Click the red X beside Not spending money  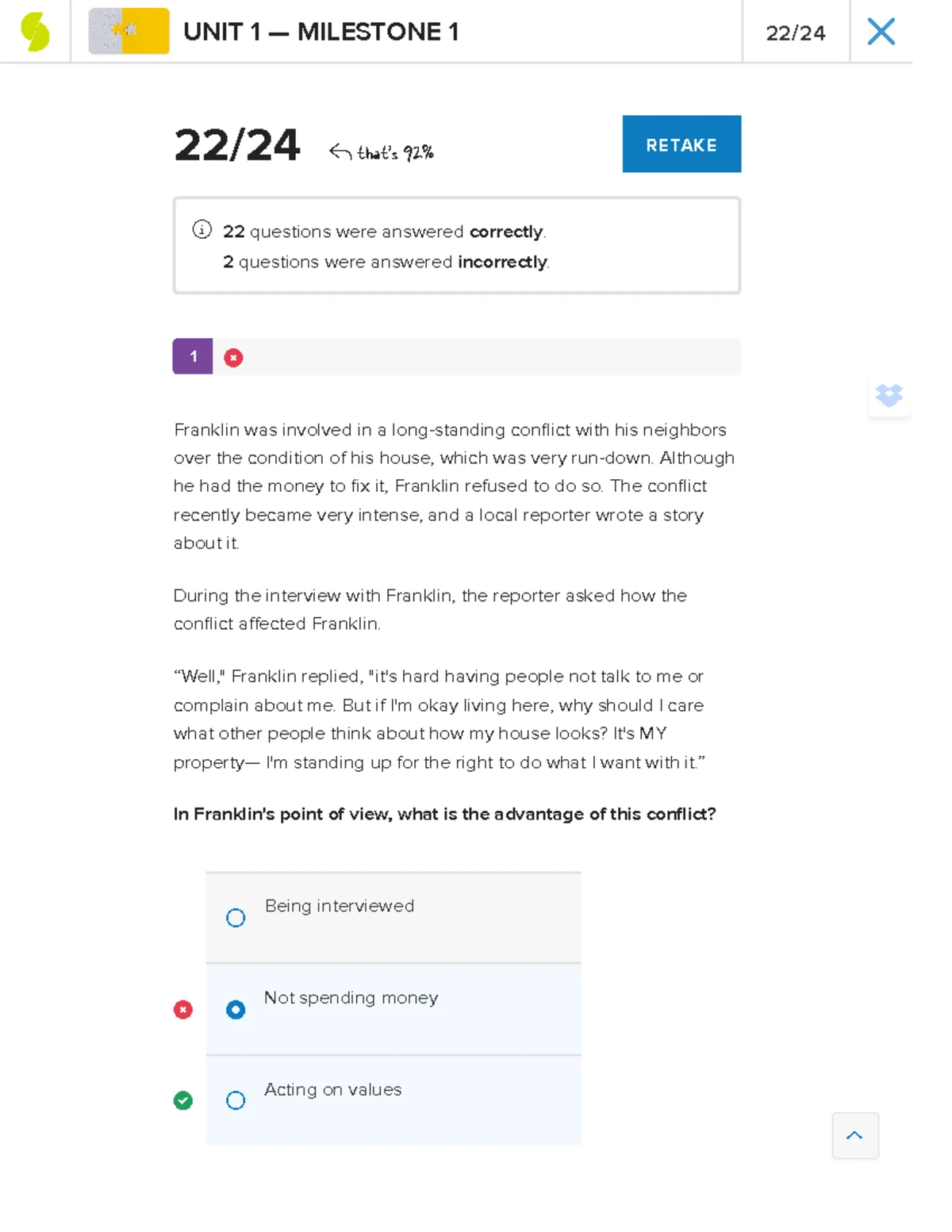(x=182, y=1009)
